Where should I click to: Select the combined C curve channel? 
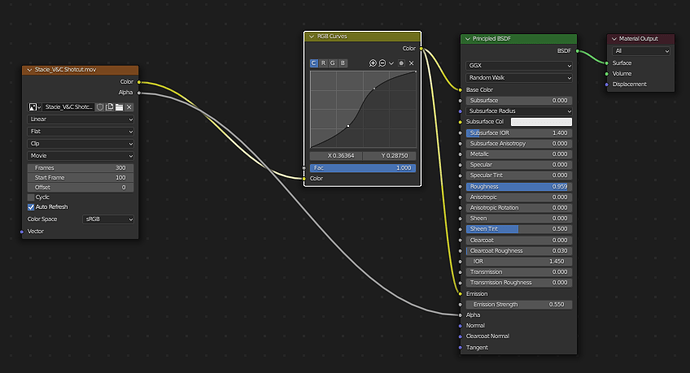click(314, 63)
